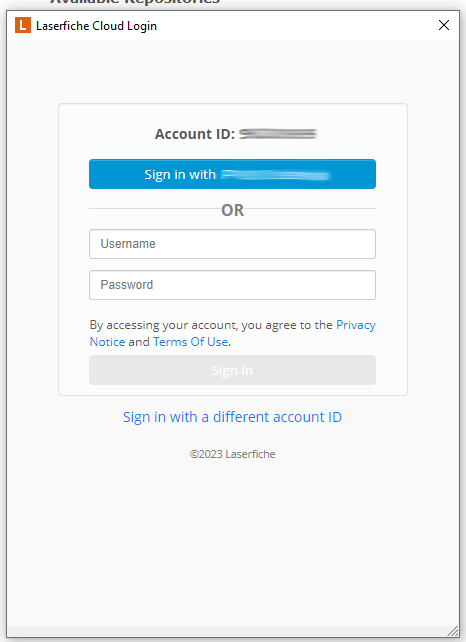
Task: Click the blue Sign in with button
Action: (233, 174)
